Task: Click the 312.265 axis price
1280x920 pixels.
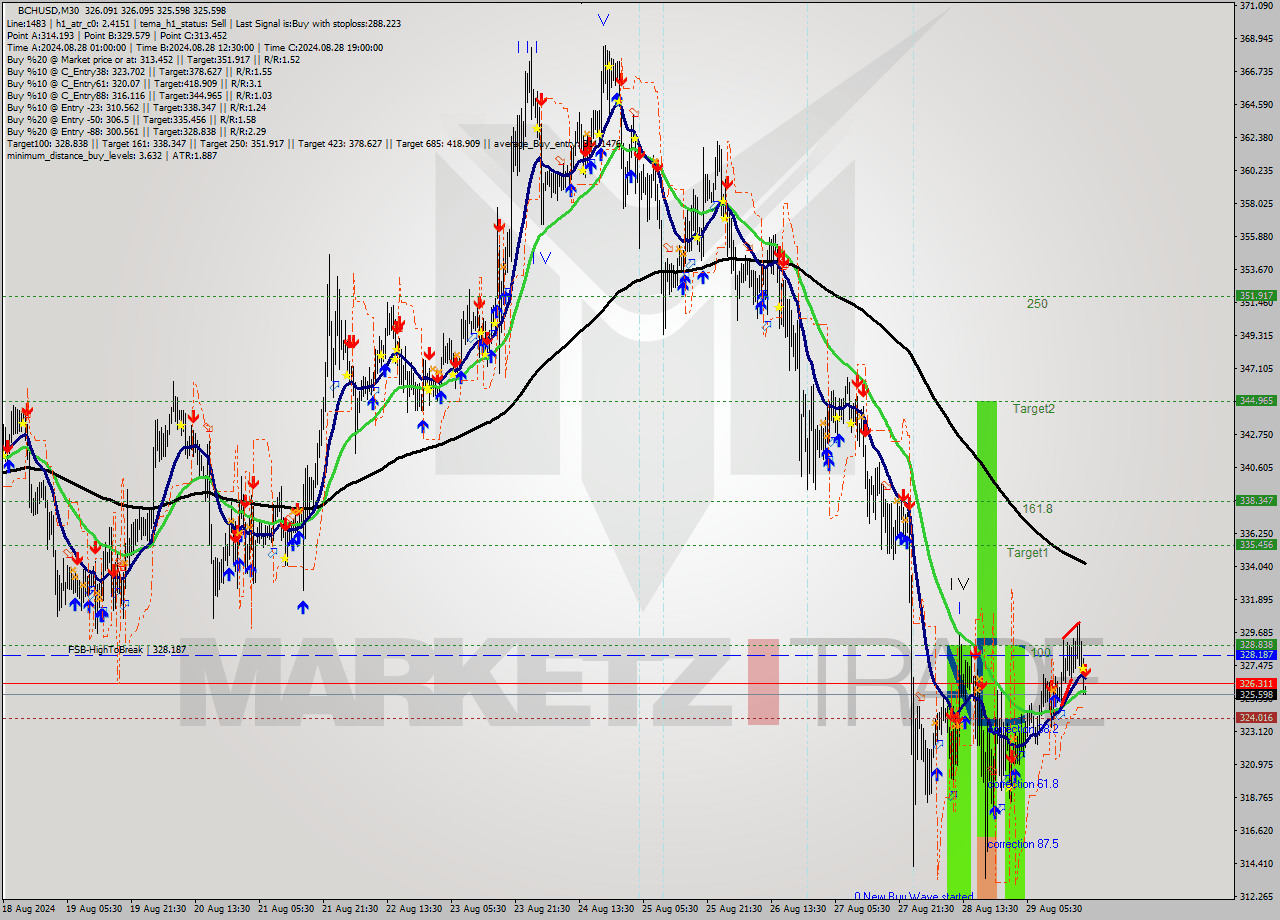Action: click(1256, 896)
